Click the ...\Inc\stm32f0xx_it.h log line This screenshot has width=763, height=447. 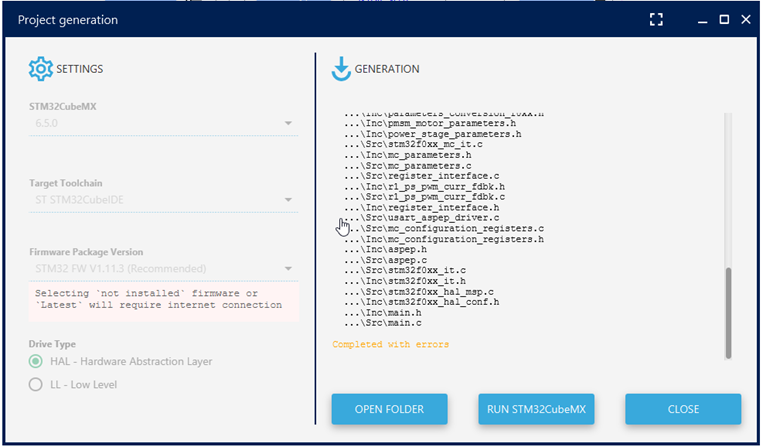(x=405, y=281)
